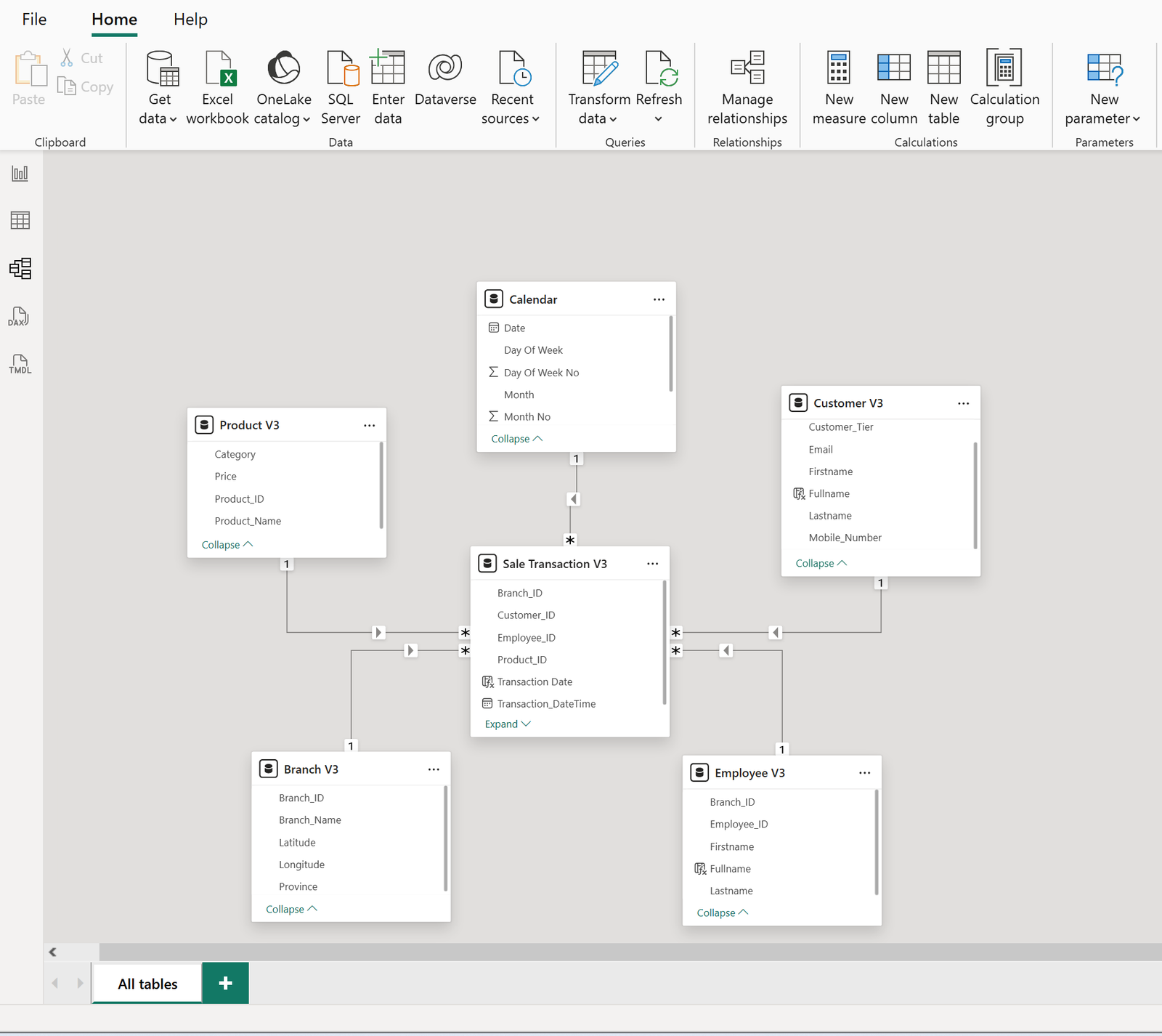Collapse the Customer V3 table
Viewport: 1162px width, 1036px height.
point(821,563)
